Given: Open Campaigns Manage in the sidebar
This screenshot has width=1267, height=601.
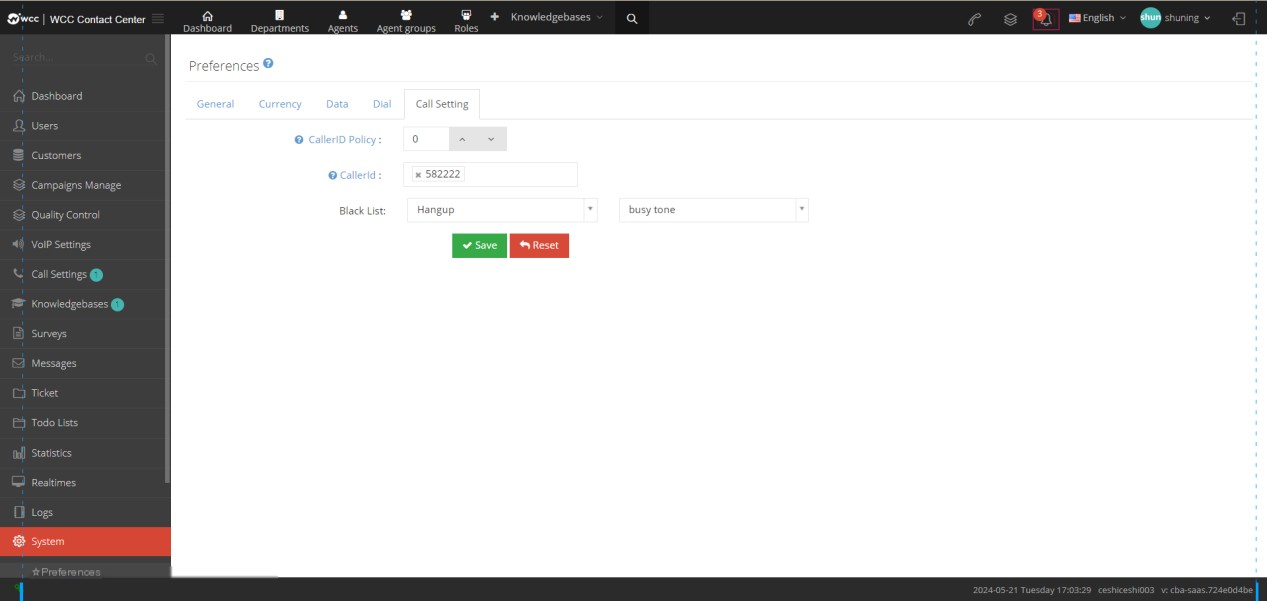Looking at the screenshot, I should click(x=85, y=185).
